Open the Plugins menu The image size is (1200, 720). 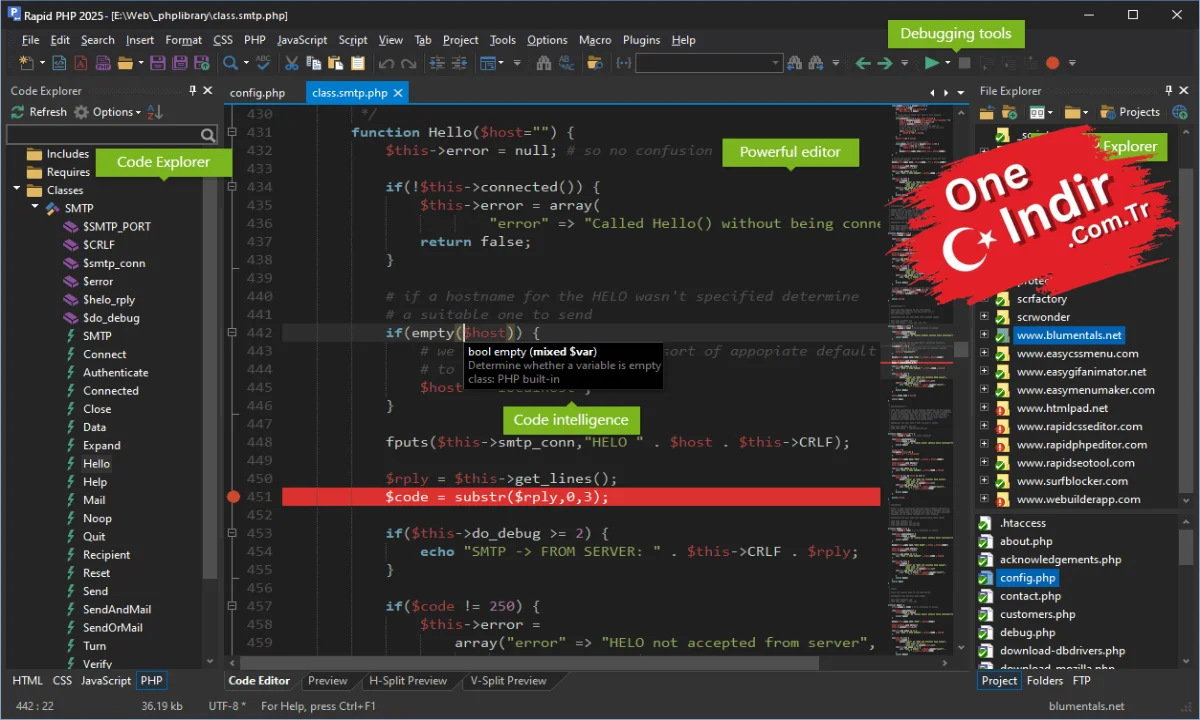click(641, 40)
